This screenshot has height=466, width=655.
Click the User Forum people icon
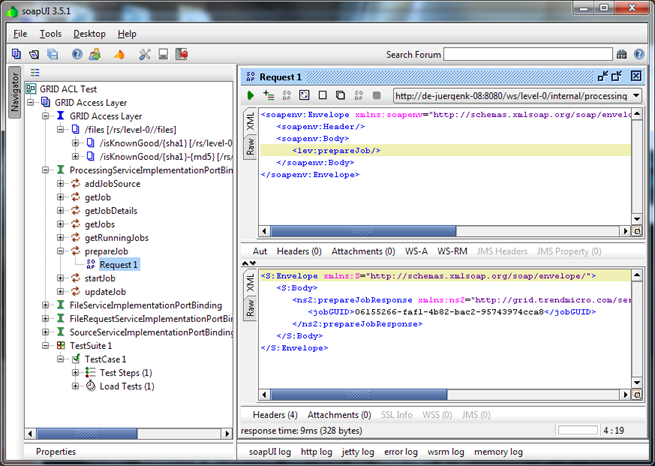(96, 54)
